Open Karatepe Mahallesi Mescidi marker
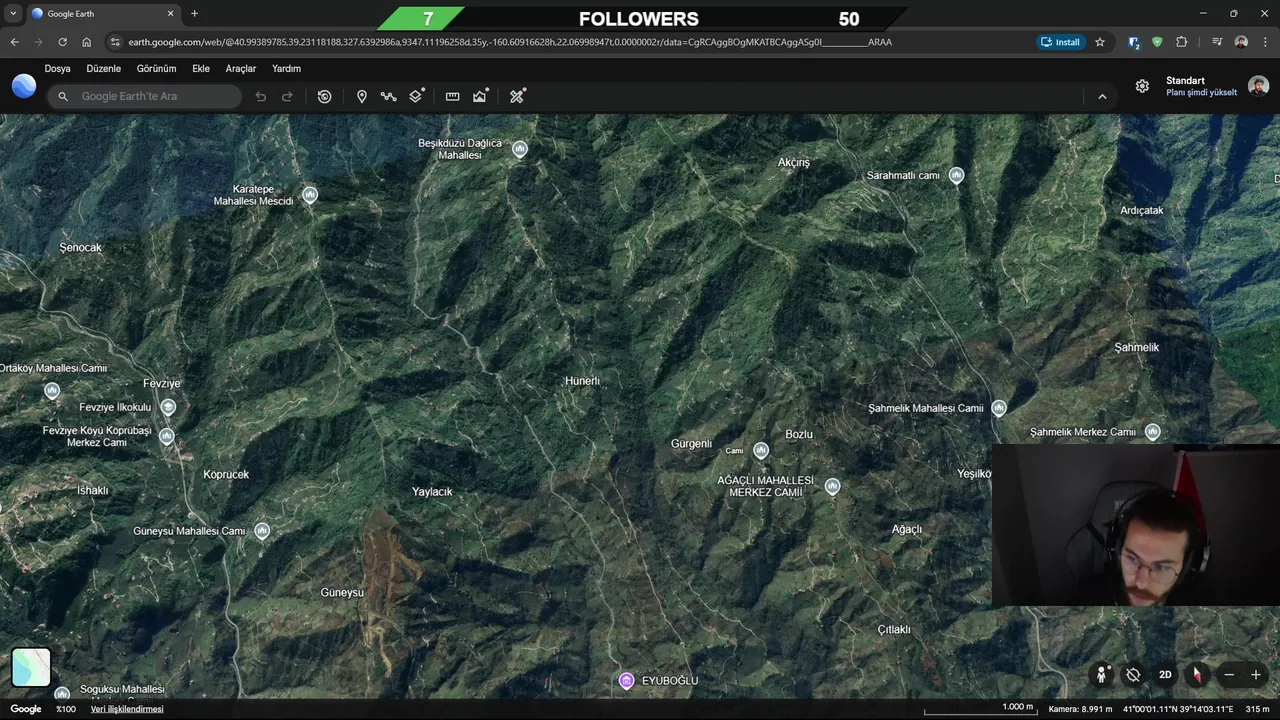Screen dimensions: 1280x720 pos(310,195)
